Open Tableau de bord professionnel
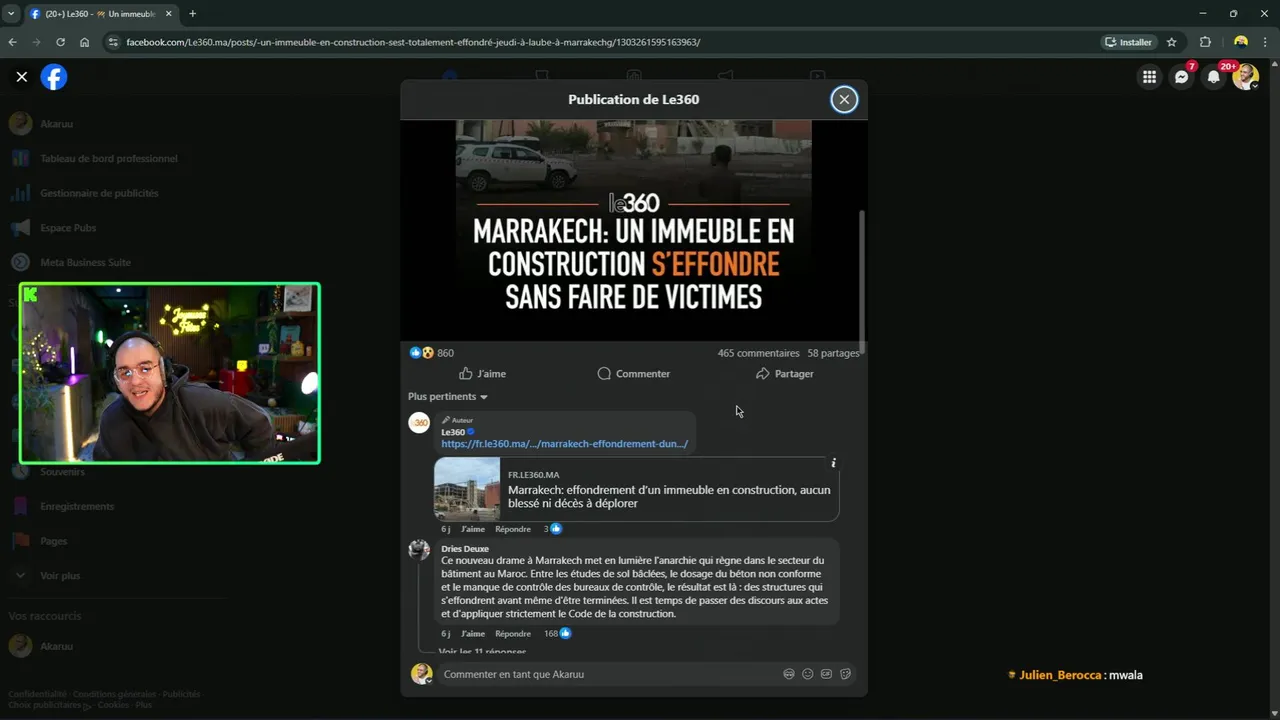Viewport: 1280px width, 720px height. click(110, 159)
